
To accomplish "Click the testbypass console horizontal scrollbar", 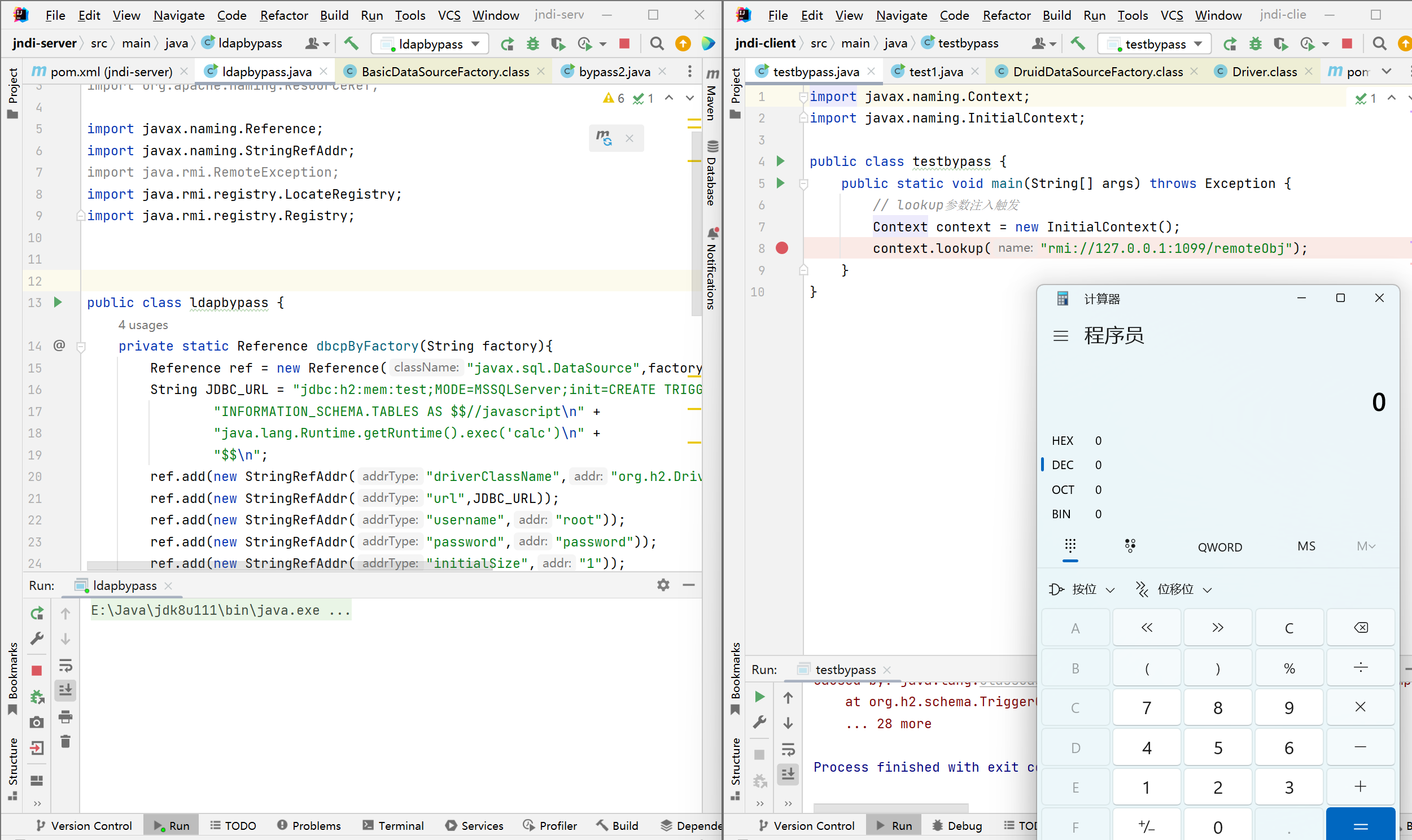I will 890,807.
